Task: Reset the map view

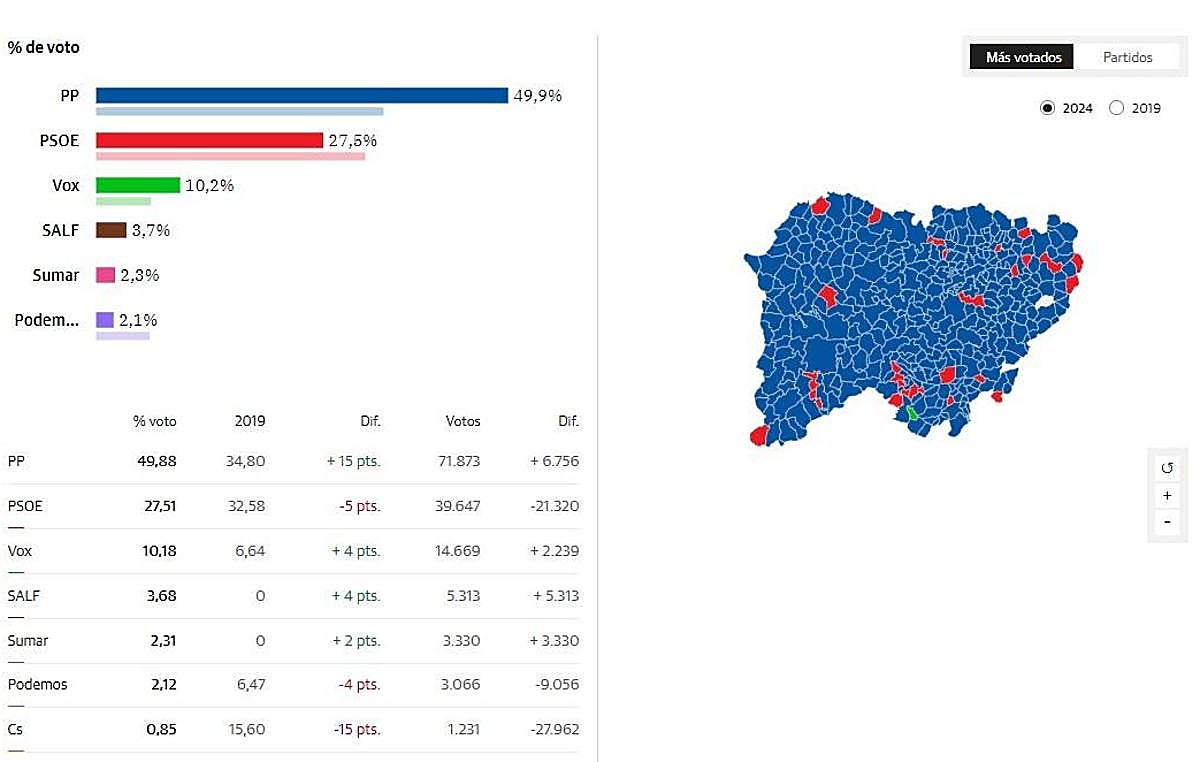Action: [1166, 468]
